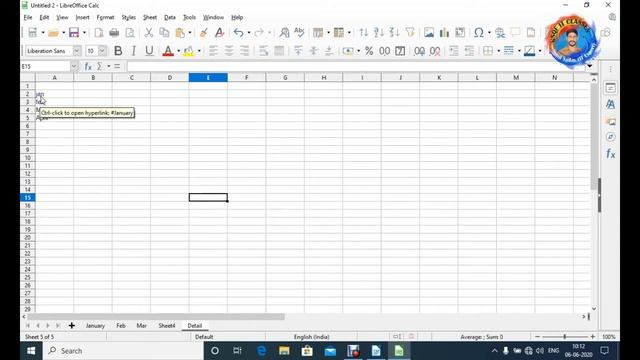Add a new sheet with plus button
Viewport: 640px width, 360px height.
pos(72,326)
